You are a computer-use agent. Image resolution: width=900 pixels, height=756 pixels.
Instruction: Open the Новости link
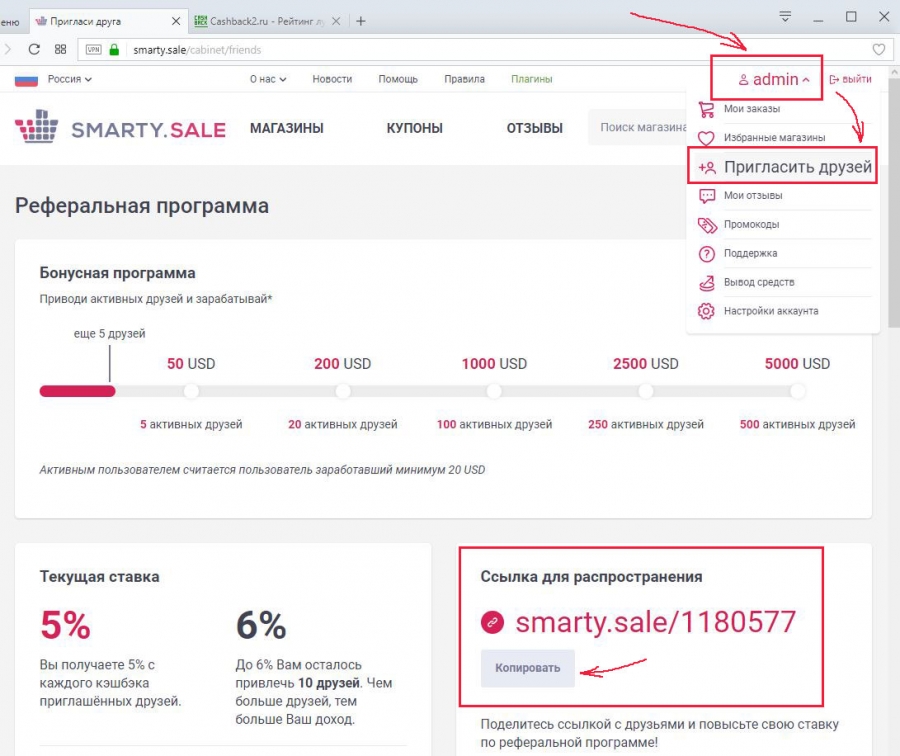click(x=332, y=79)
